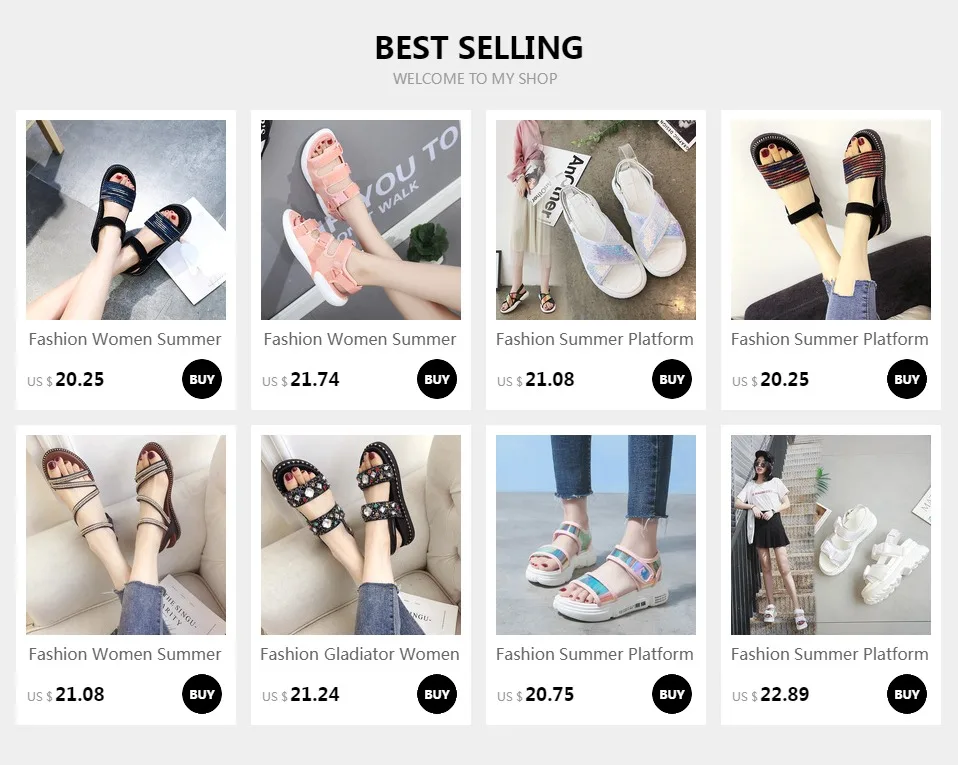Screen dimensions: 958x765
Task: Open the black jeweled gladiator sandal image
Action: 360,535
